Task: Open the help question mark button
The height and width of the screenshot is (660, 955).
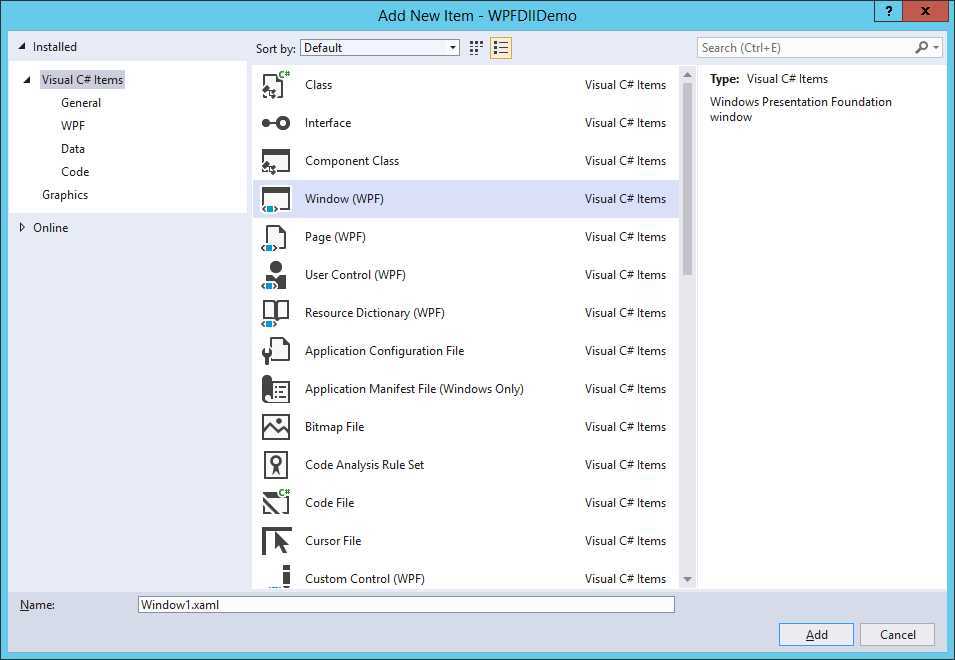Action: pos(889,11)
